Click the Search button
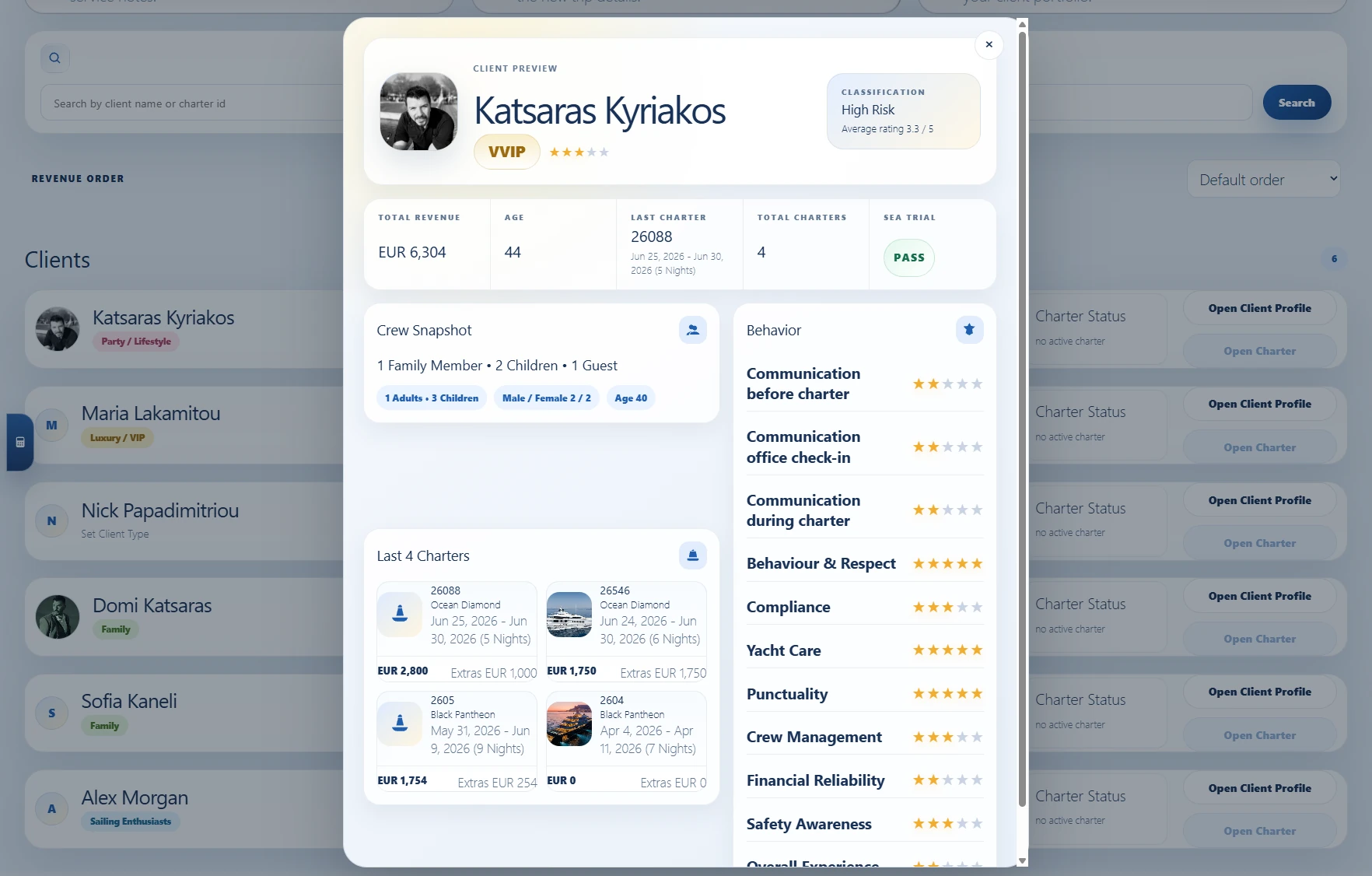 click(x=1297, y=103)
